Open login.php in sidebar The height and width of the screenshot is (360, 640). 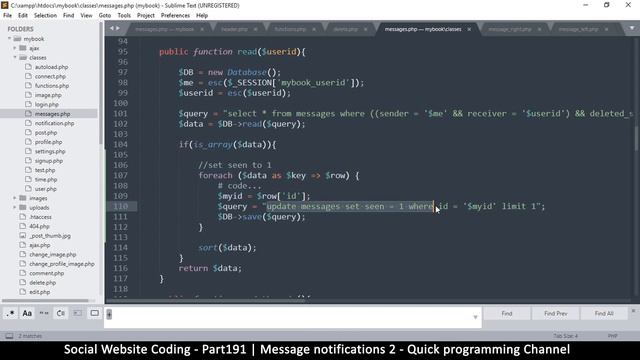coord(47,104)
